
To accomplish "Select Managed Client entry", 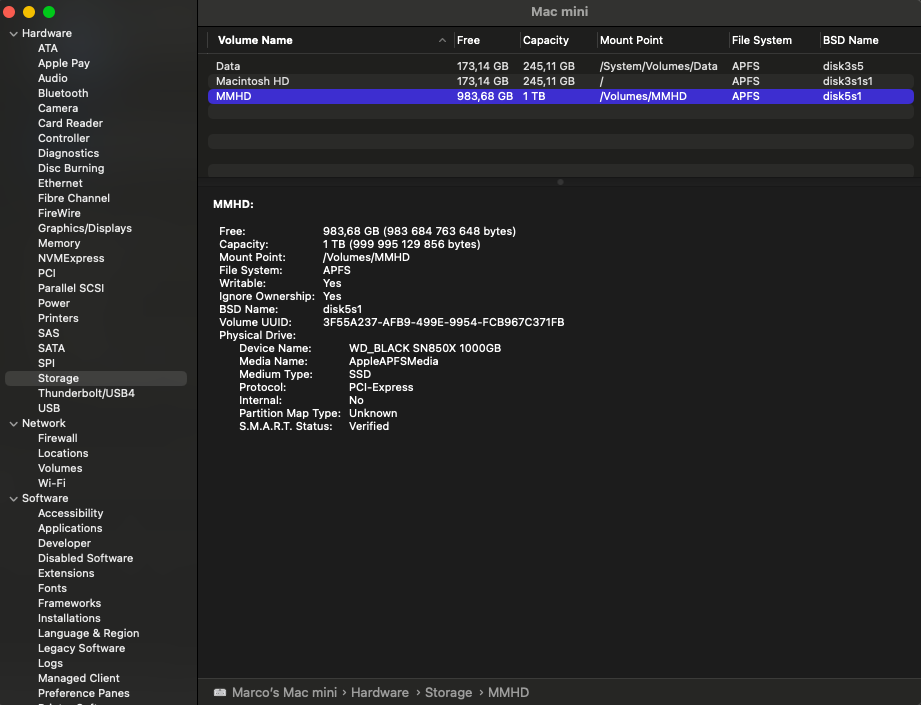I will (x=79, y=678).
